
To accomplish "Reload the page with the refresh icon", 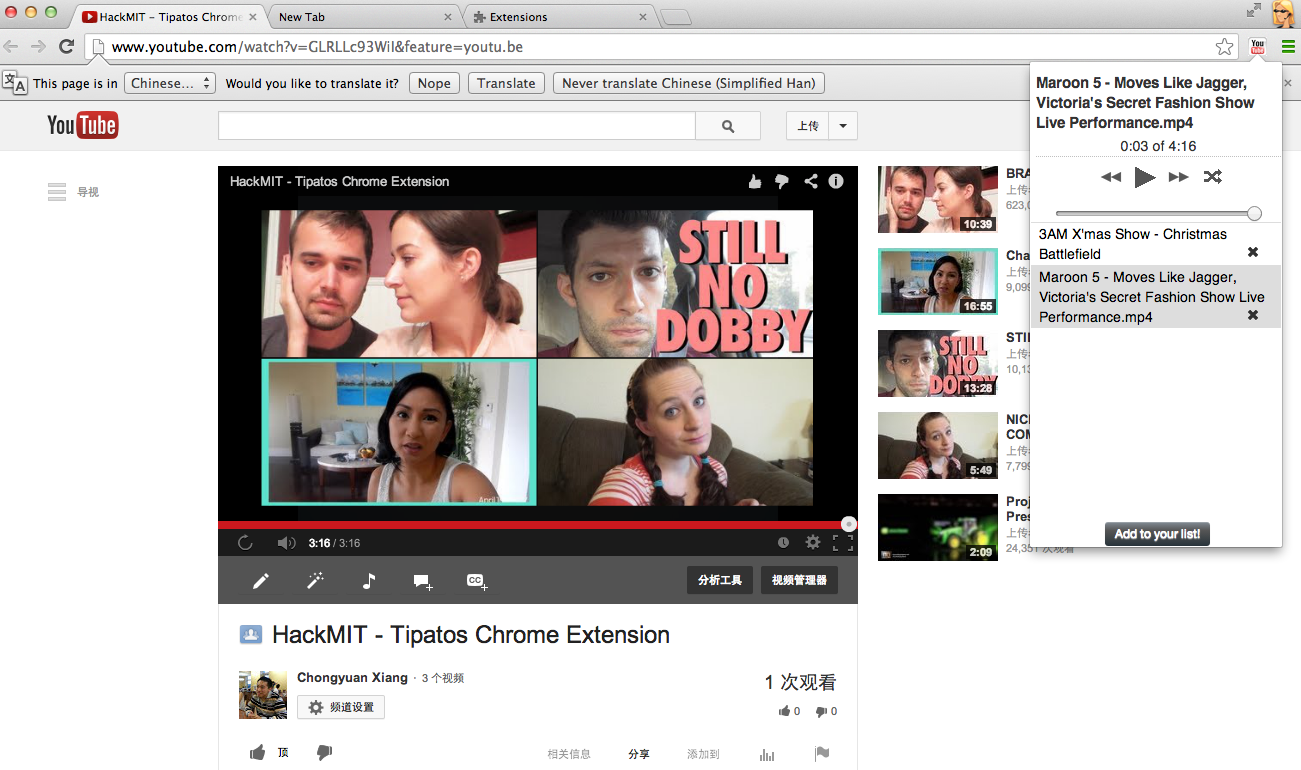I will (67, 46).
